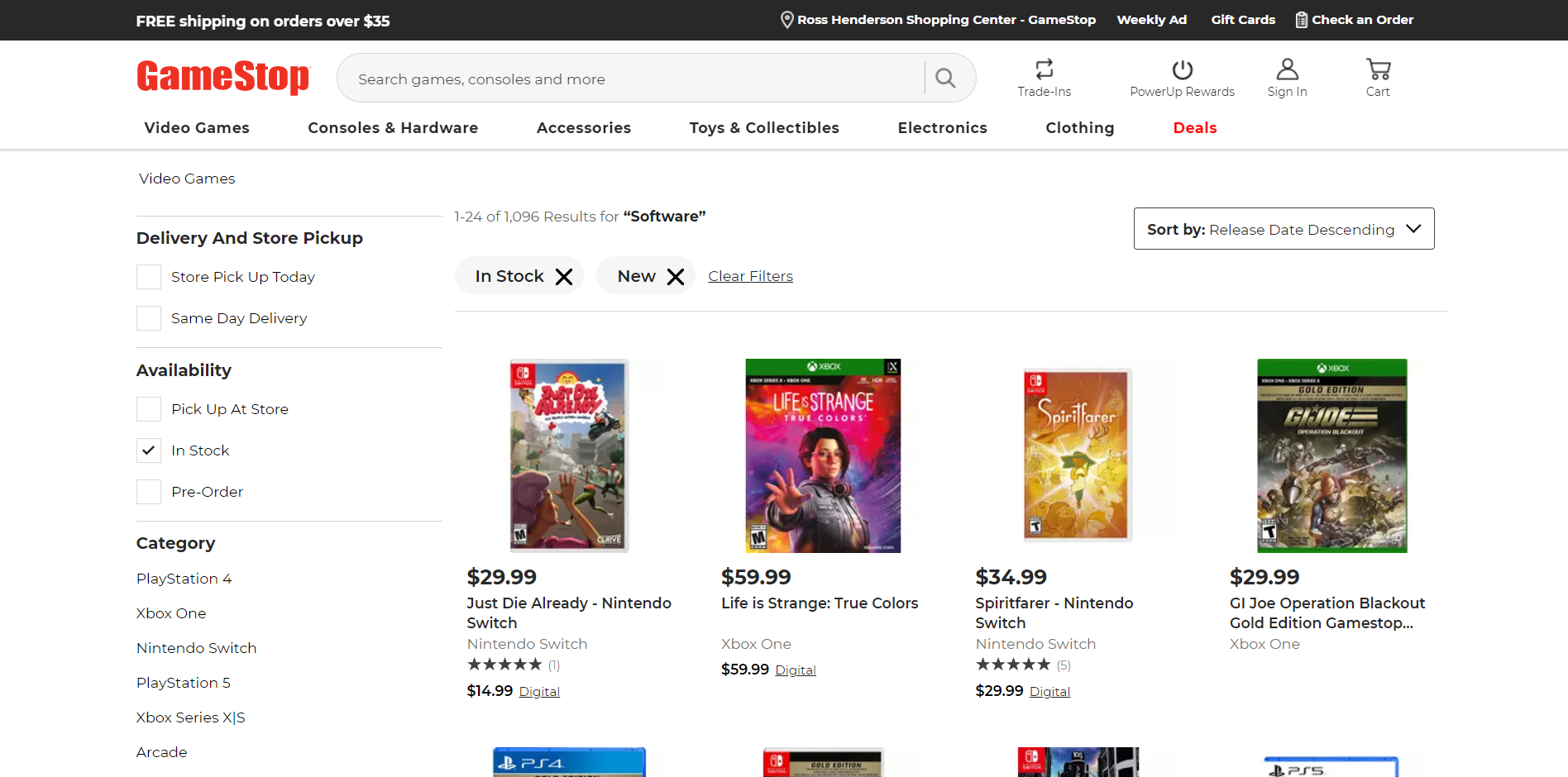Screen dimensions: 1568x777
Task: Click the Sign In person icon
Action: (1287, 69)
